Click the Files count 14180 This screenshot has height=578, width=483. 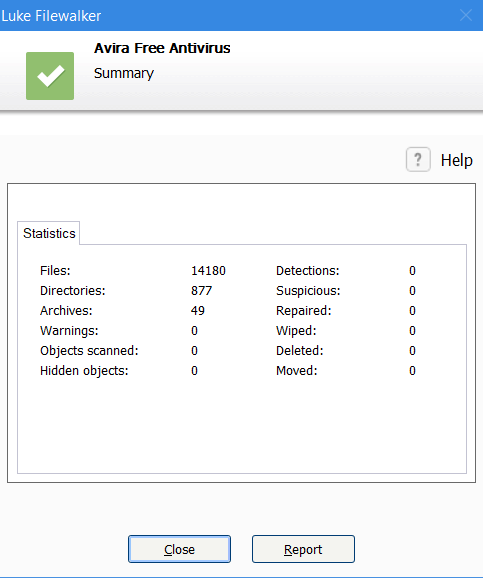(x=208, y=271)
